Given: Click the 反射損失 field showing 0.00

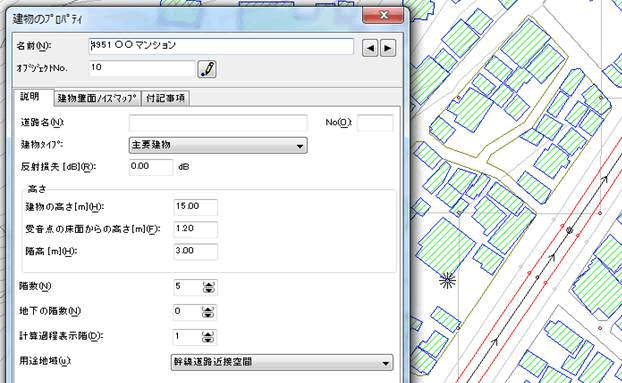Looking at the screenshot, I should click(151, 167).
